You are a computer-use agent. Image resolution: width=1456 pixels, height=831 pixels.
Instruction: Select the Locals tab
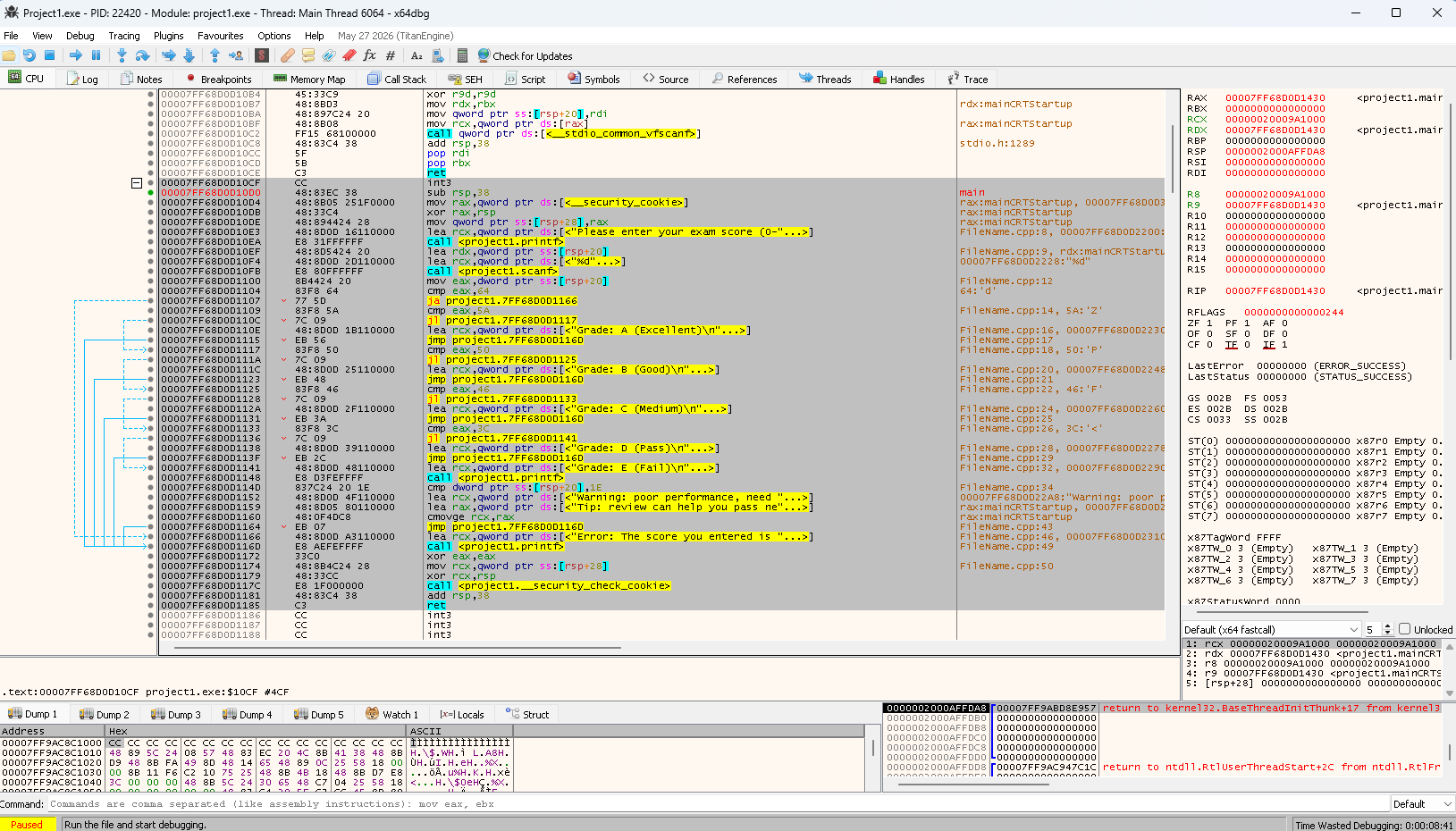[461, 714]
